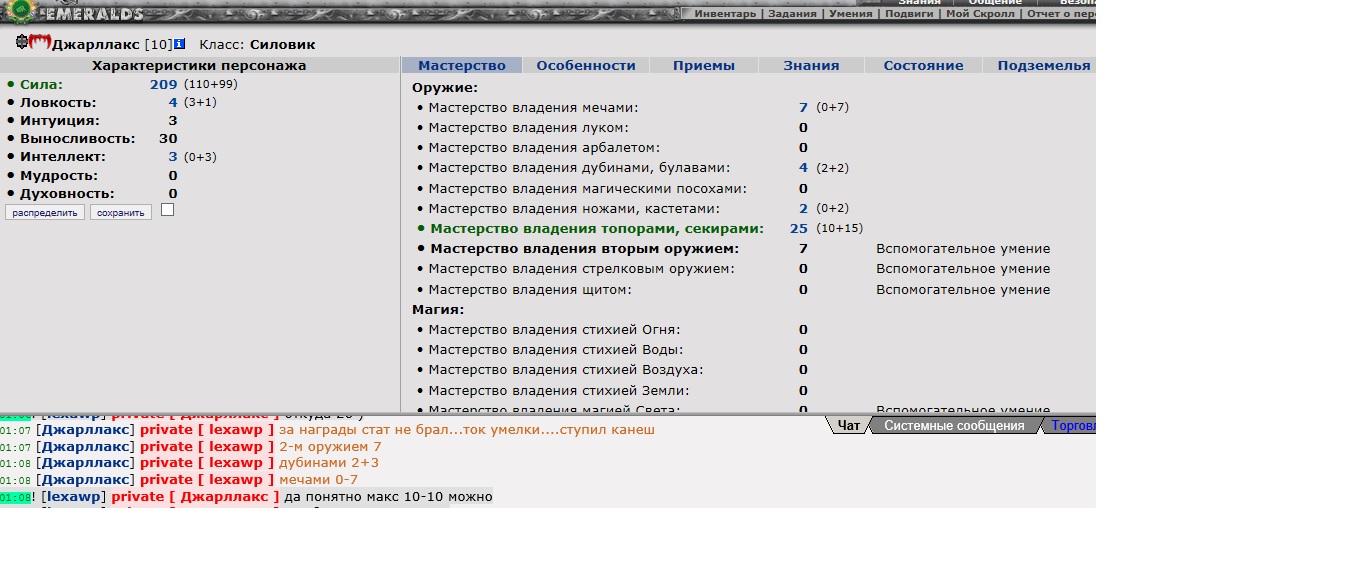Click the axes mastery value 25

tap(798, 228)
